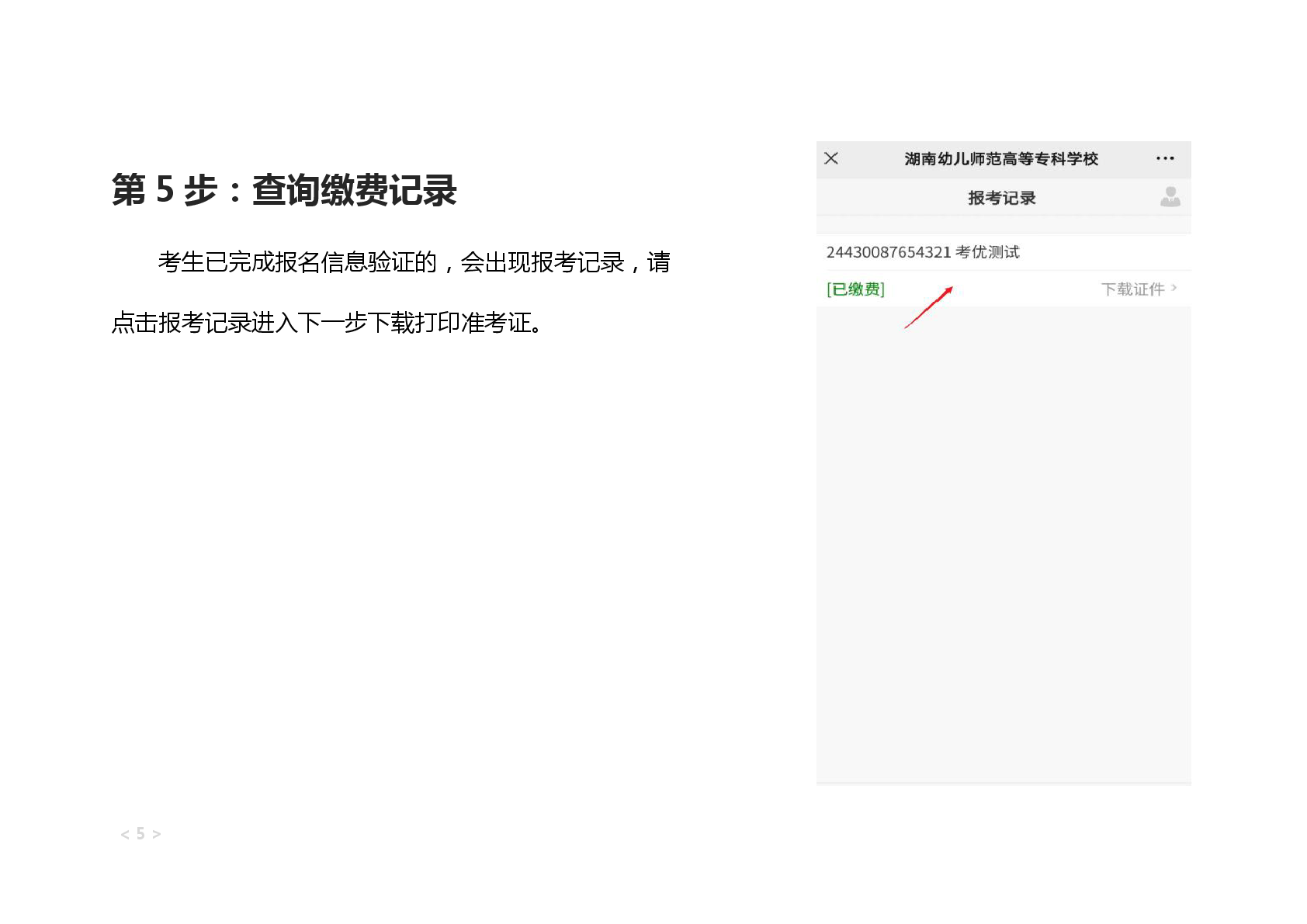Click the 湖南幼儿师范高等专科学校 title
The image size is (1307, 924).
(x=1001, y=159)
